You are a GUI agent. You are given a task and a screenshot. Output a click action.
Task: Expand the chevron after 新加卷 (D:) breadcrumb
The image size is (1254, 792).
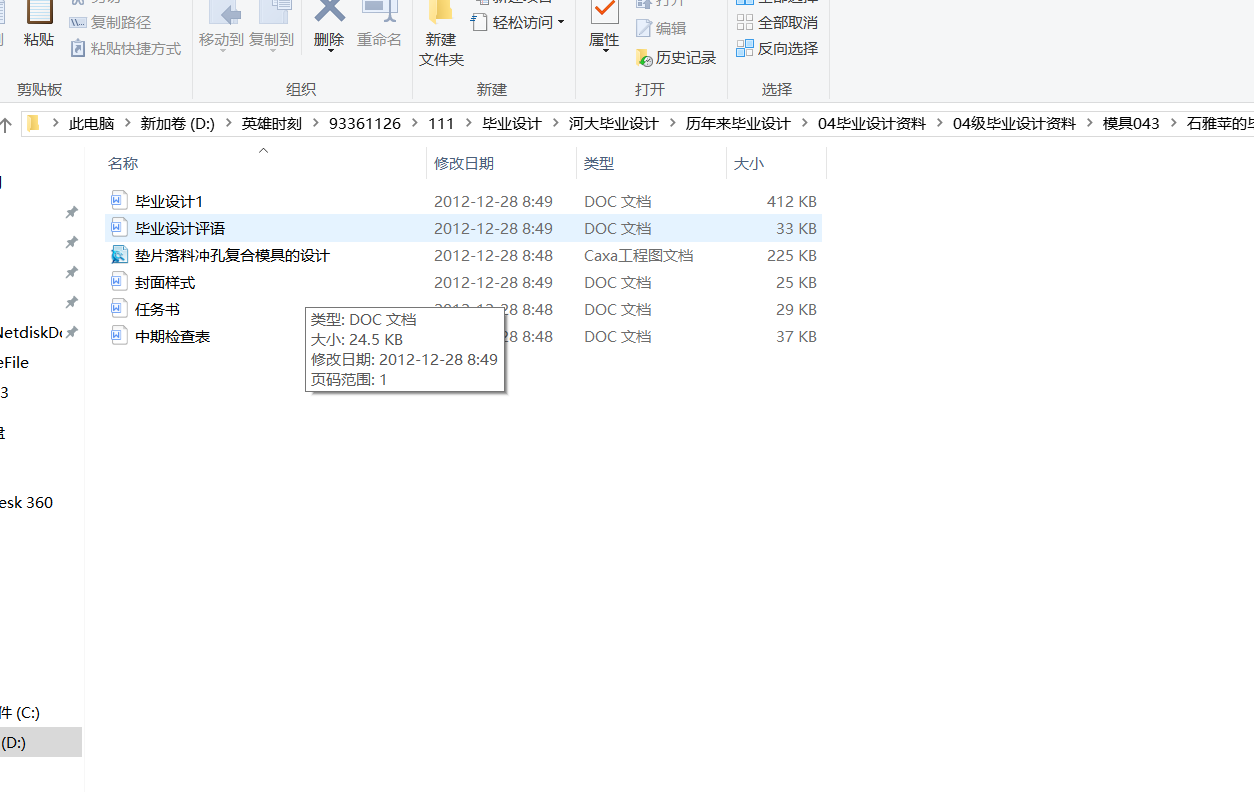pyautogui.click(x=228, y=124)
